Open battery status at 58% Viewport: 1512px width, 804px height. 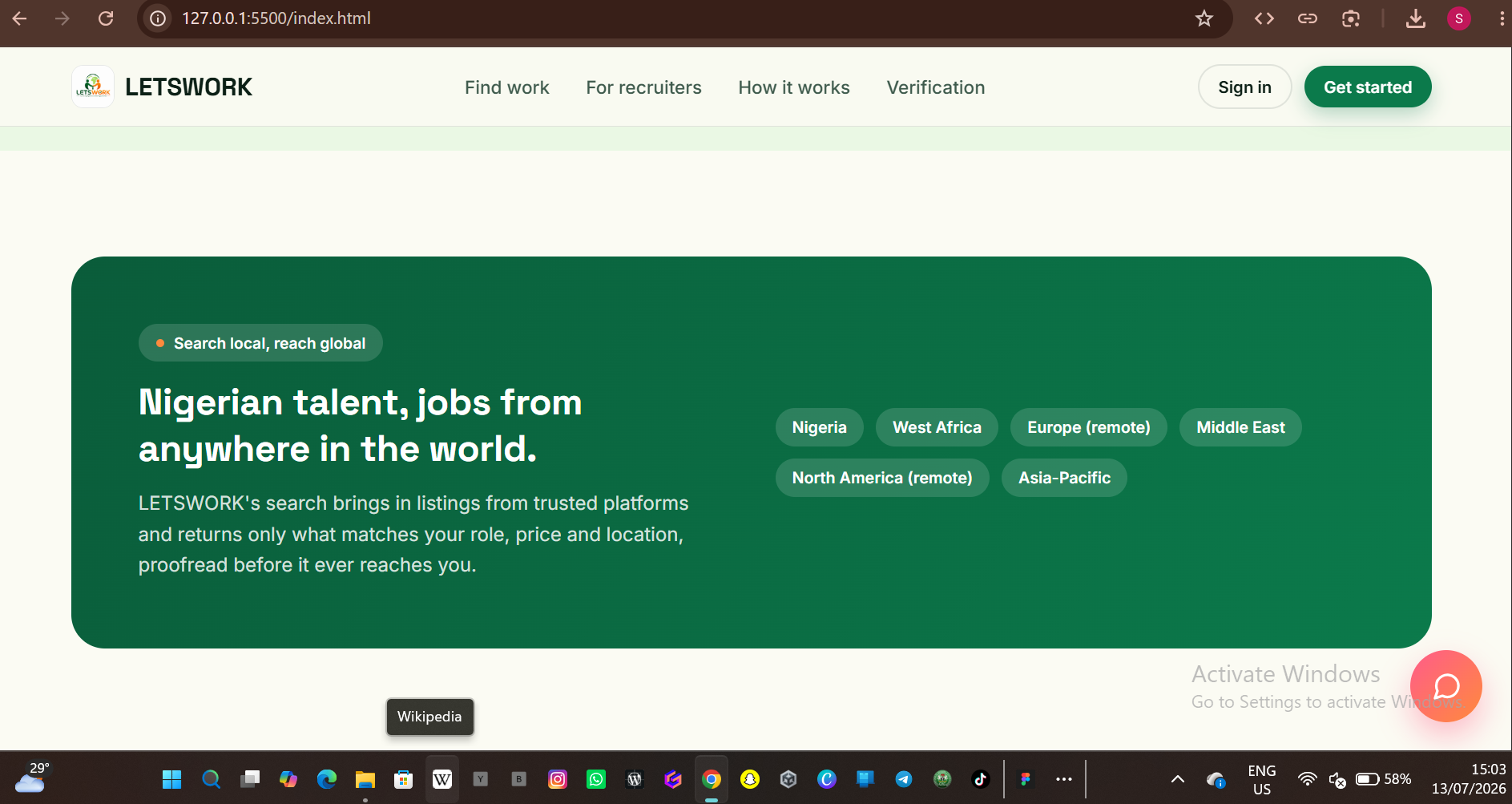[1383, 779]
